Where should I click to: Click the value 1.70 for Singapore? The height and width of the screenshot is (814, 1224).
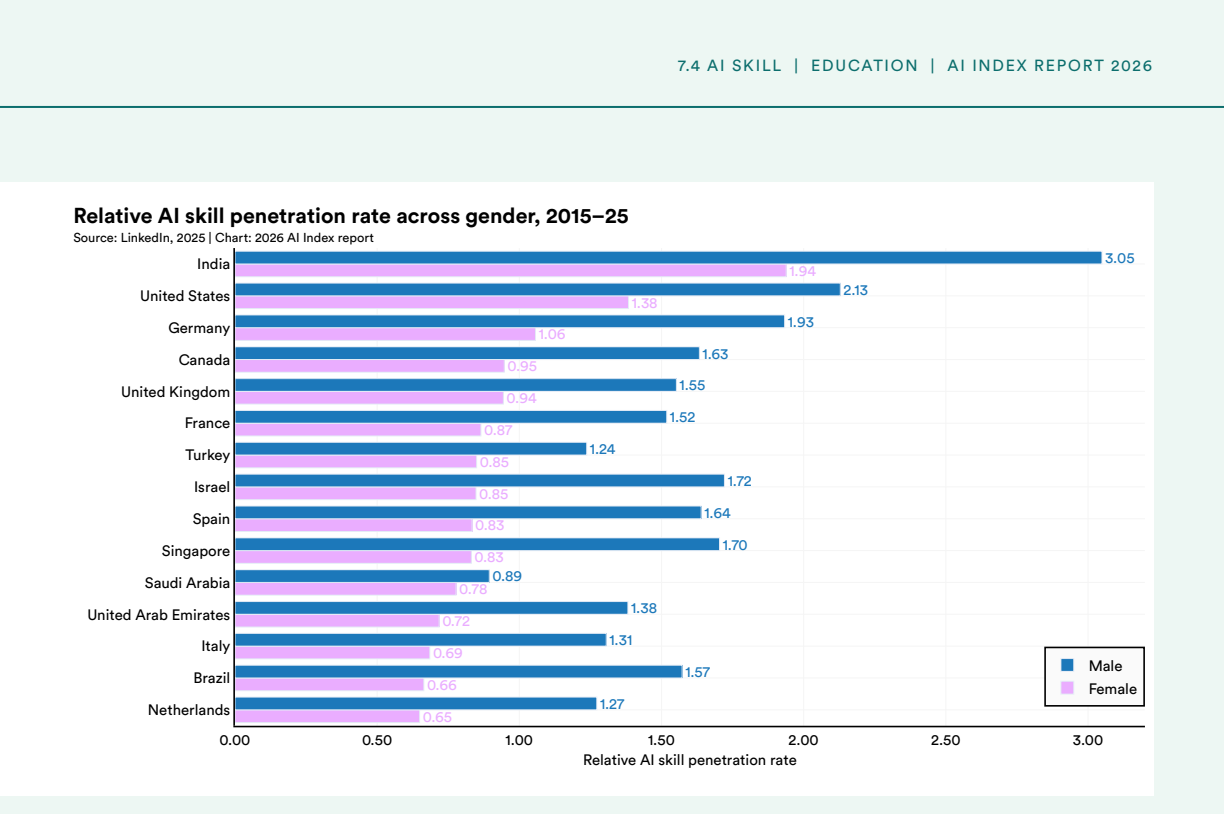pyautogui.click(x=735, y=545)
